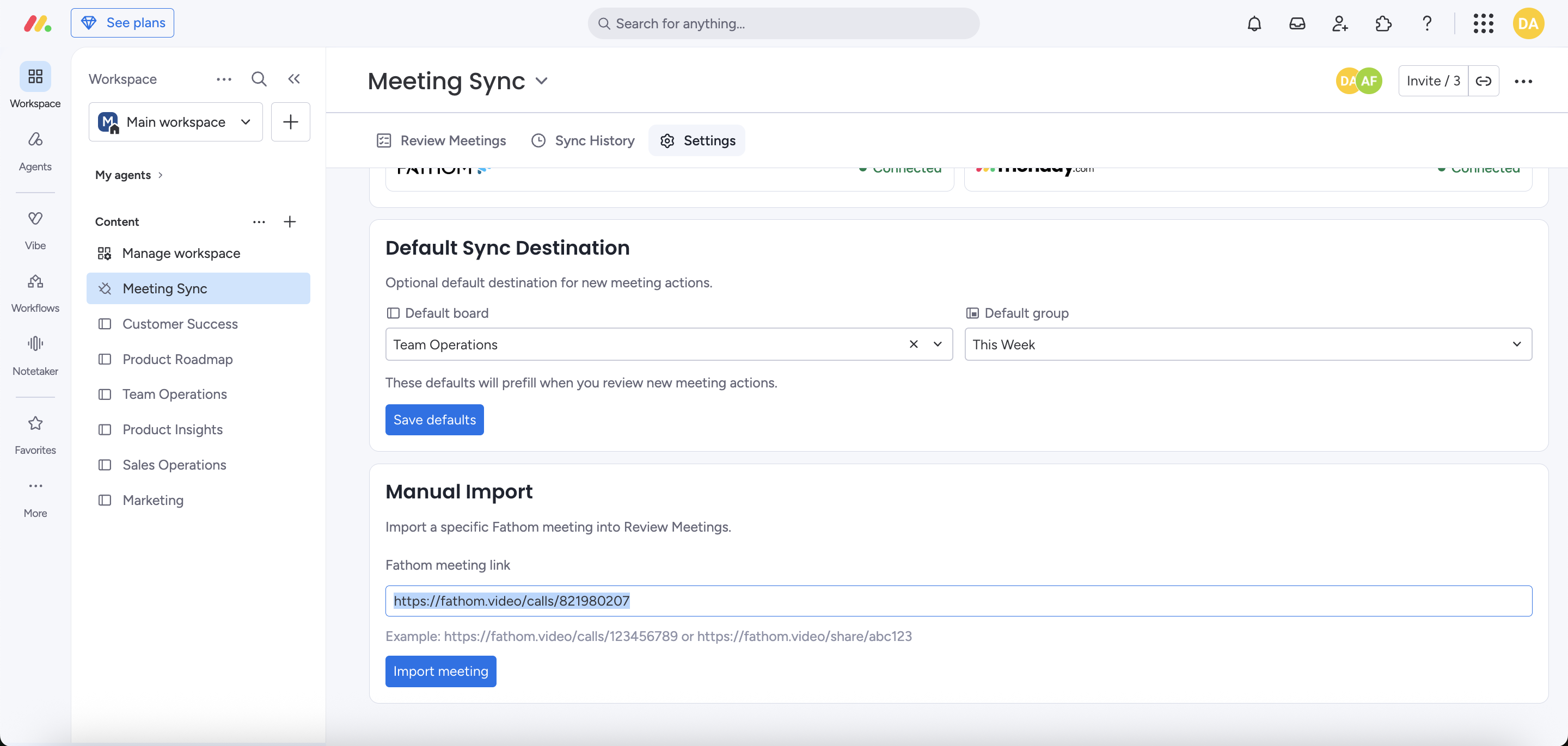
Task: Open Workflows in the left rail
Action: (x=35, y=292)
